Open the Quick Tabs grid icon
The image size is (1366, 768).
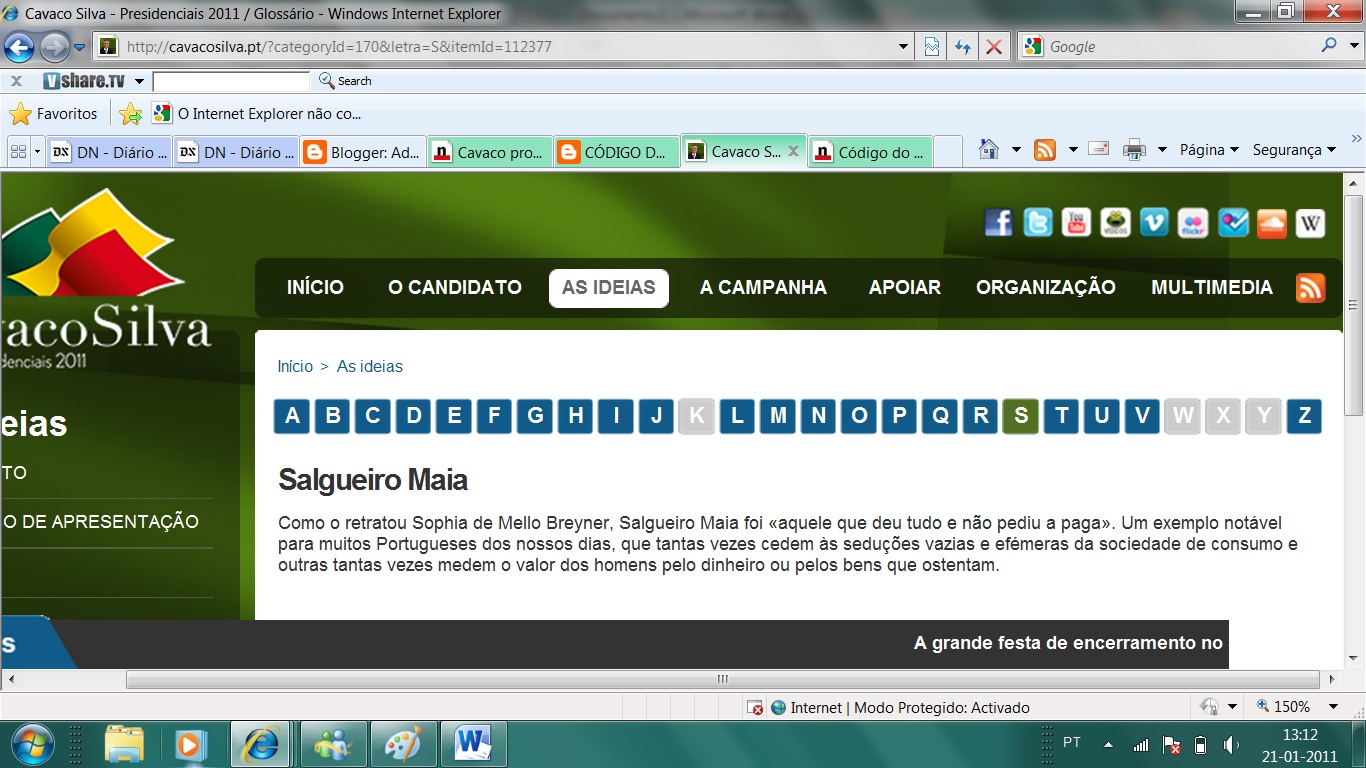click(18, 152)
